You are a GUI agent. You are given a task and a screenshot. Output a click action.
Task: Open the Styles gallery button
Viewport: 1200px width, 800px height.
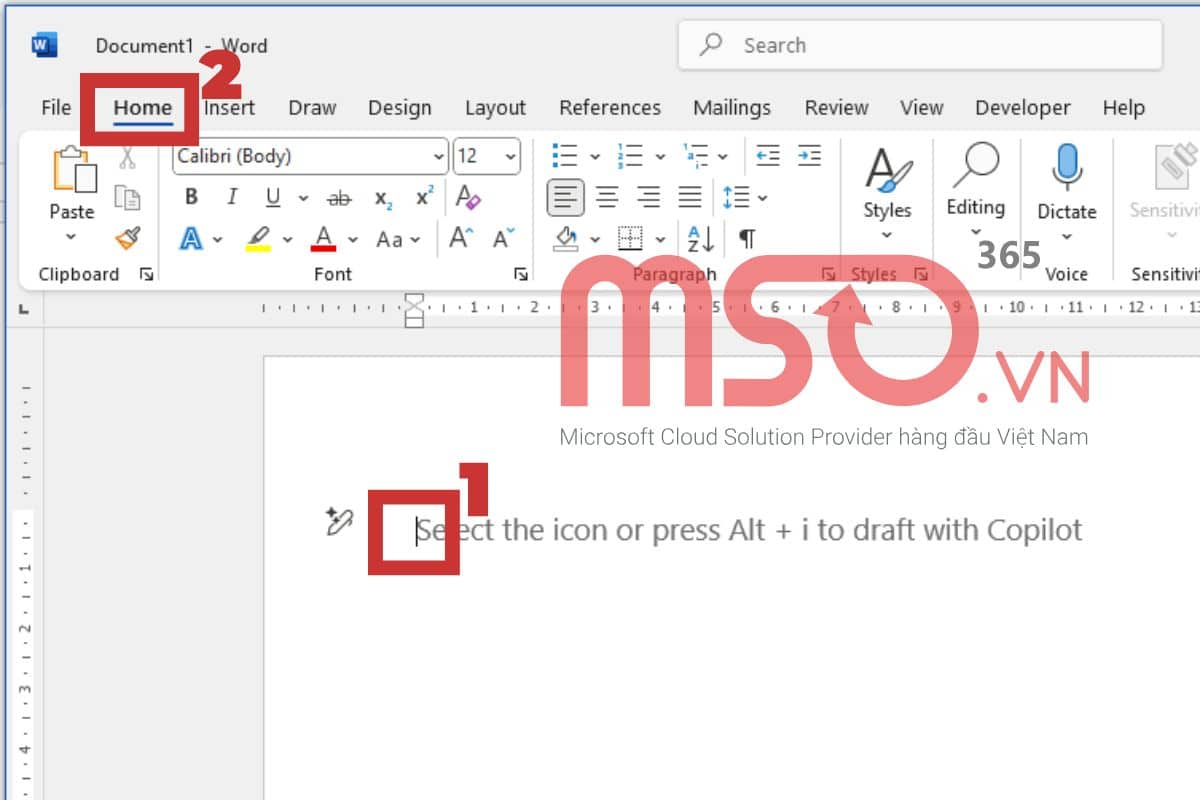coord(887,195)
